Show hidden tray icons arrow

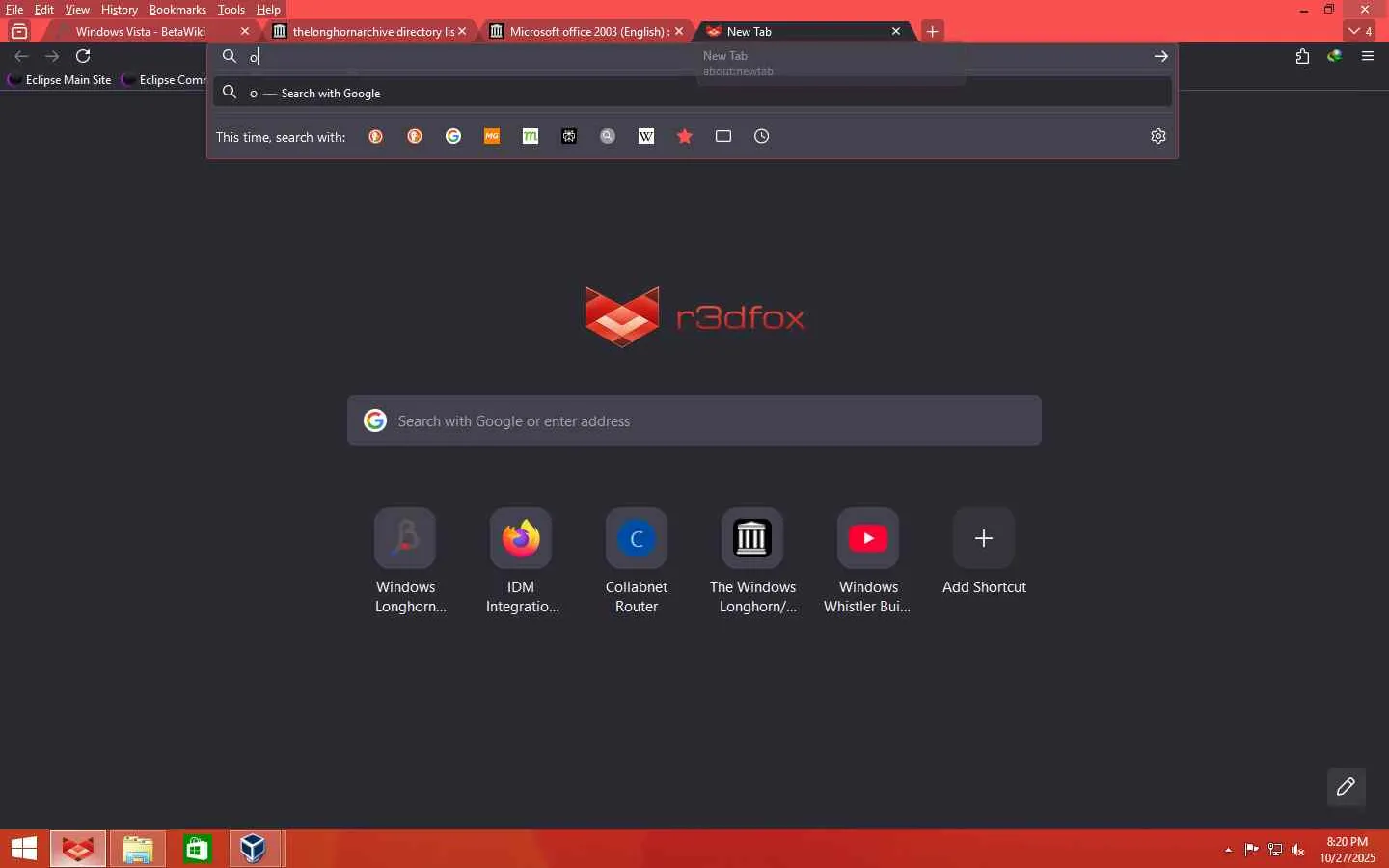1228,850
